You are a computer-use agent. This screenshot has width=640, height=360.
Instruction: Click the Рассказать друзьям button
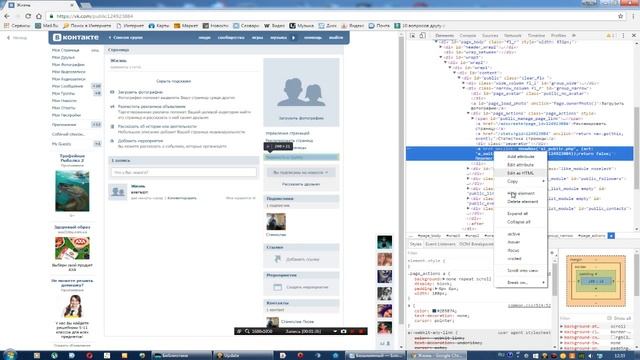coord(301,184)
